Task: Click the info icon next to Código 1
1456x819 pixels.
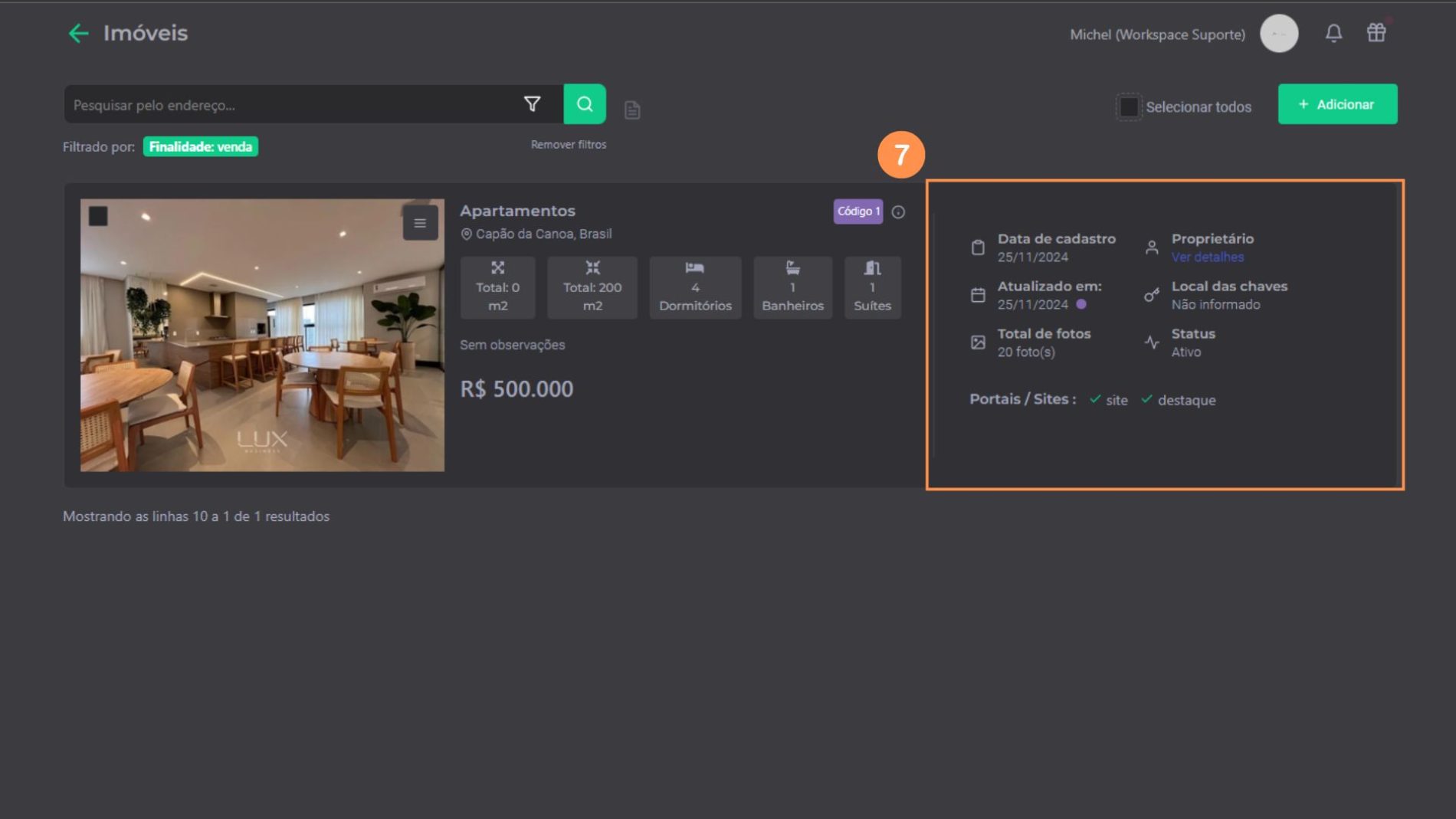Action: point(898,212)
